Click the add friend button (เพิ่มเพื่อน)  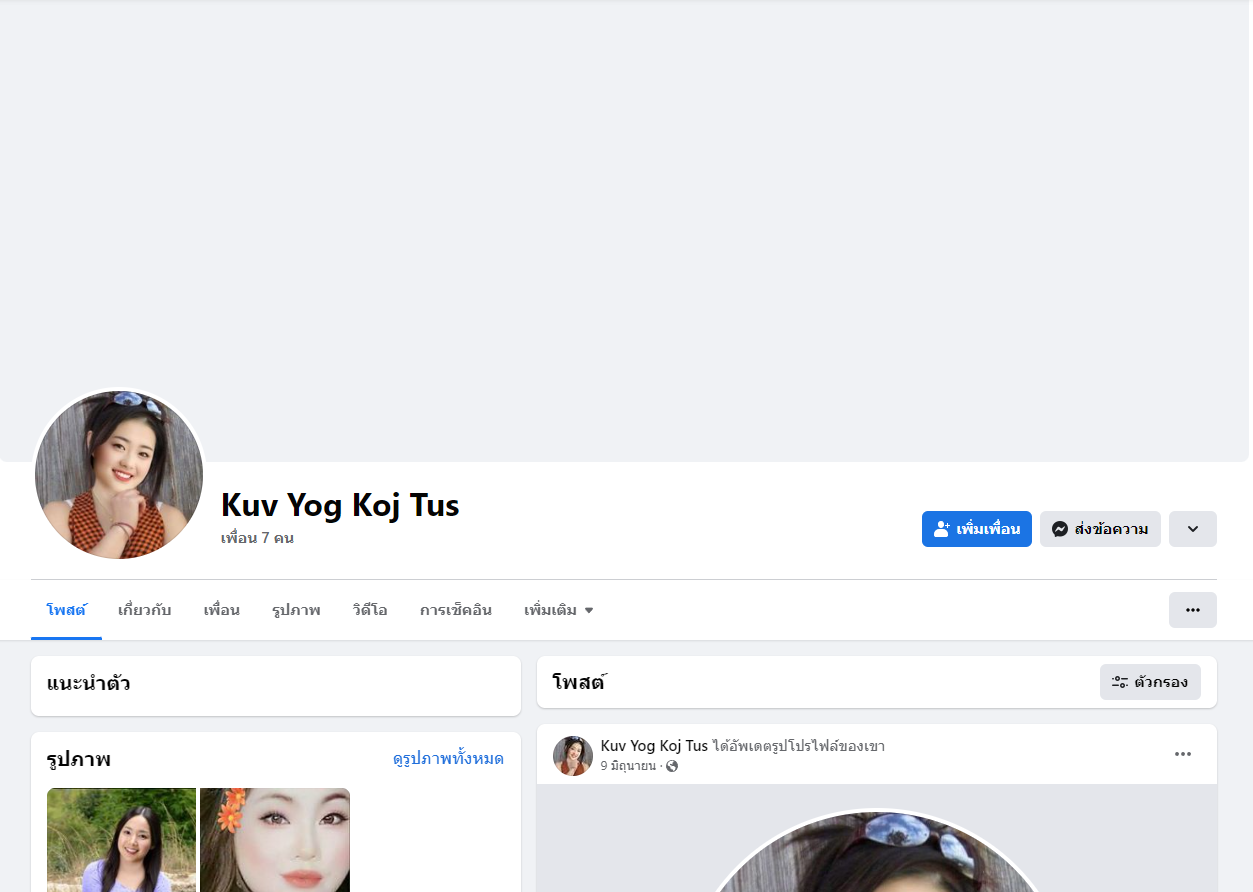(976, 529)
